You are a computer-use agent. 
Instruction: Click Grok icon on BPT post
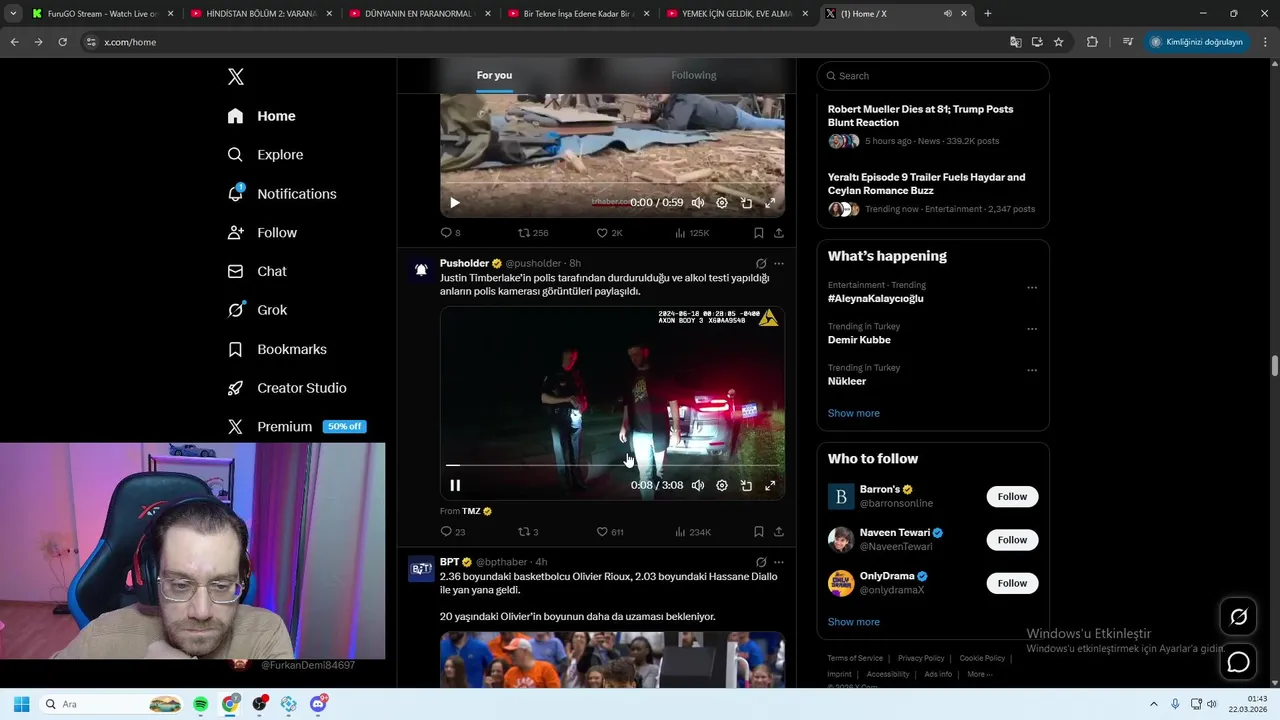(x=761, y=562)
